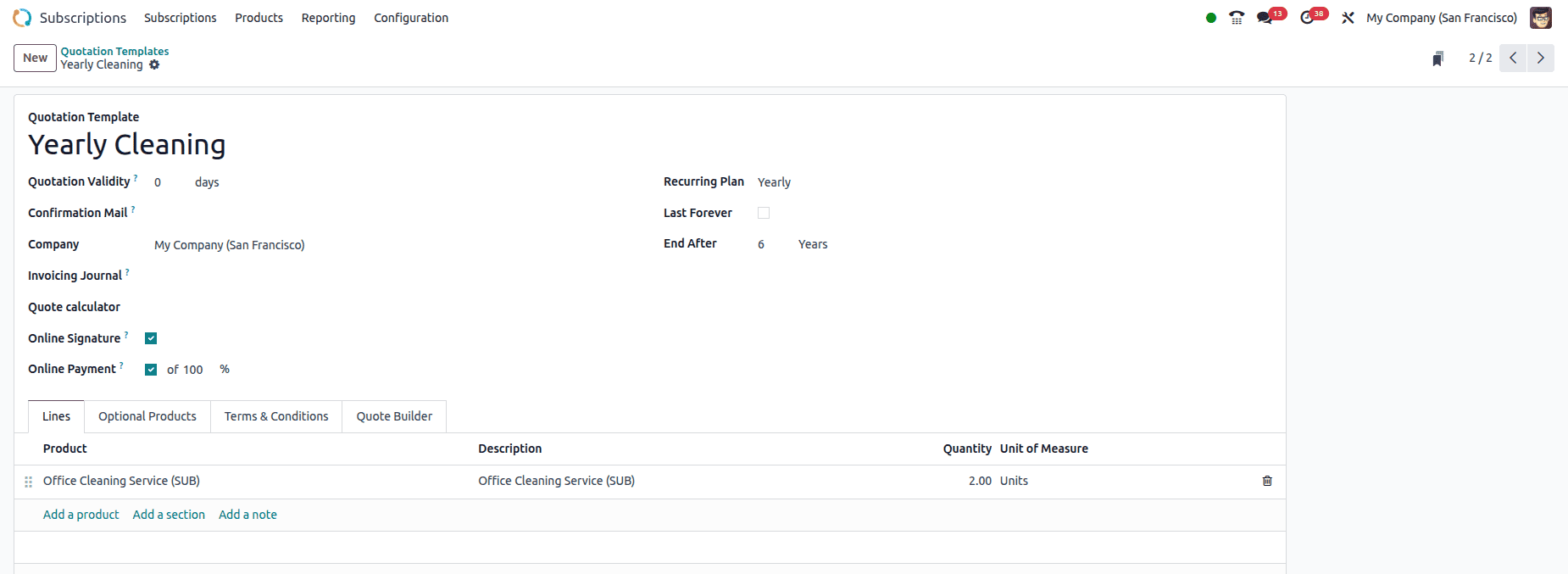Open the Configuration menu
Viewport: 1568px width, 574px height.
click(x=411, y=18)
